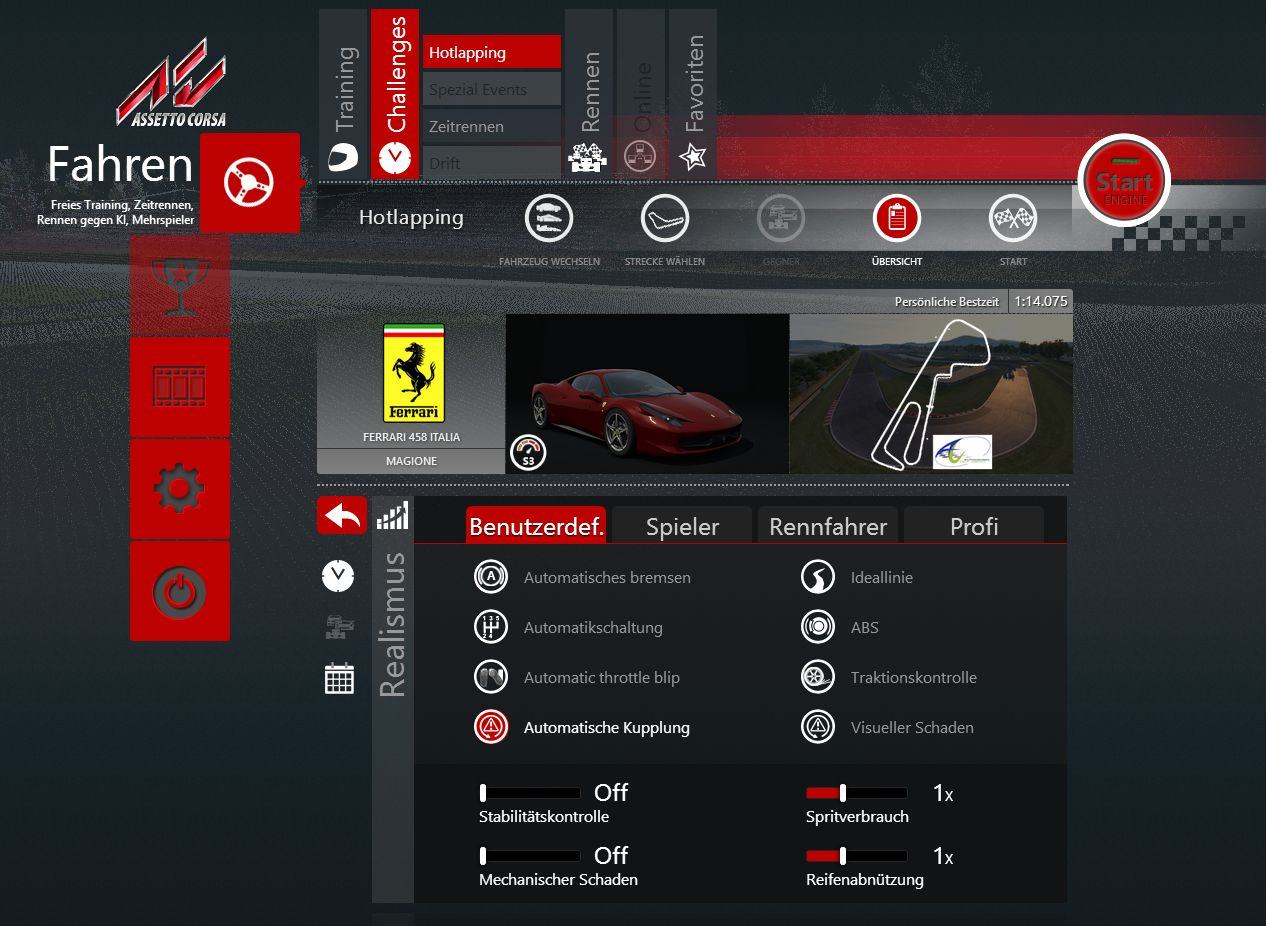Image resolution: width=1266 pixels, height=926 pixels.
Task: Choose the Spieler realism preset
Action: pyautogui.click(x=682, y=525)
